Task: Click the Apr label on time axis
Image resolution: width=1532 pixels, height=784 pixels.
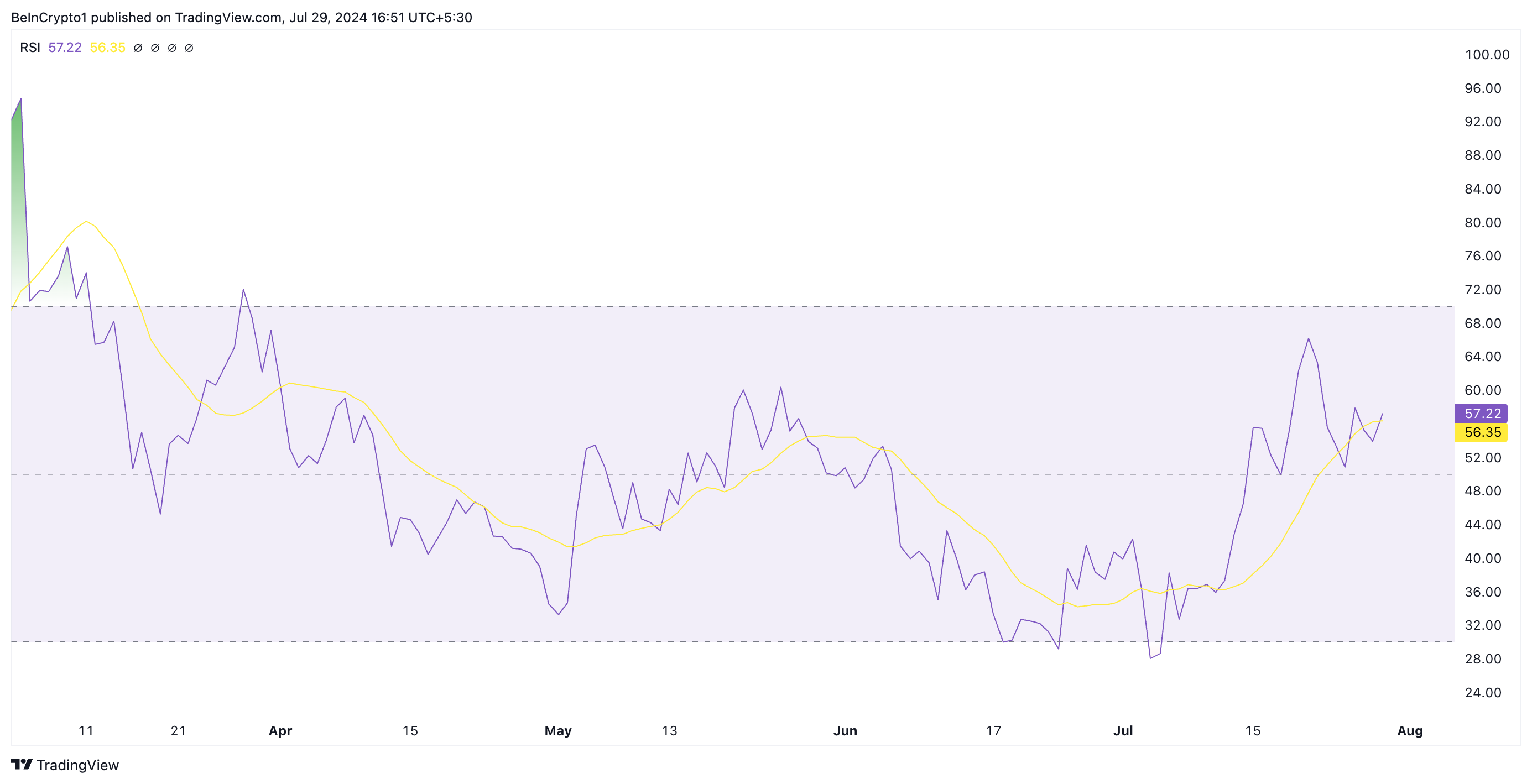Action: point(280,730)
